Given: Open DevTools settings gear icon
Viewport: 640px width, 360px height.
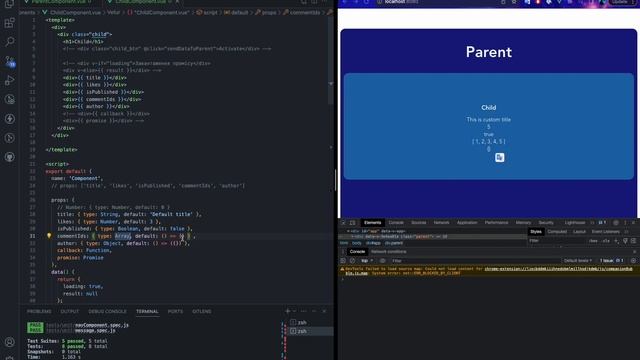Looking at the screenshot, I should [616, 223].
